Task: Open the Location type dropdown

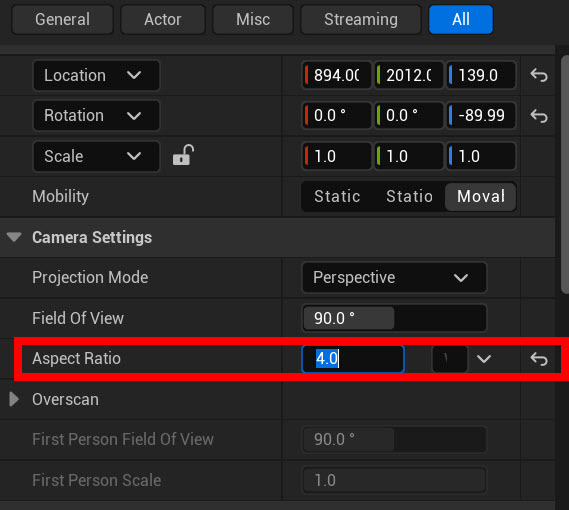Action: pyautogui.click(x=96, y=76)
